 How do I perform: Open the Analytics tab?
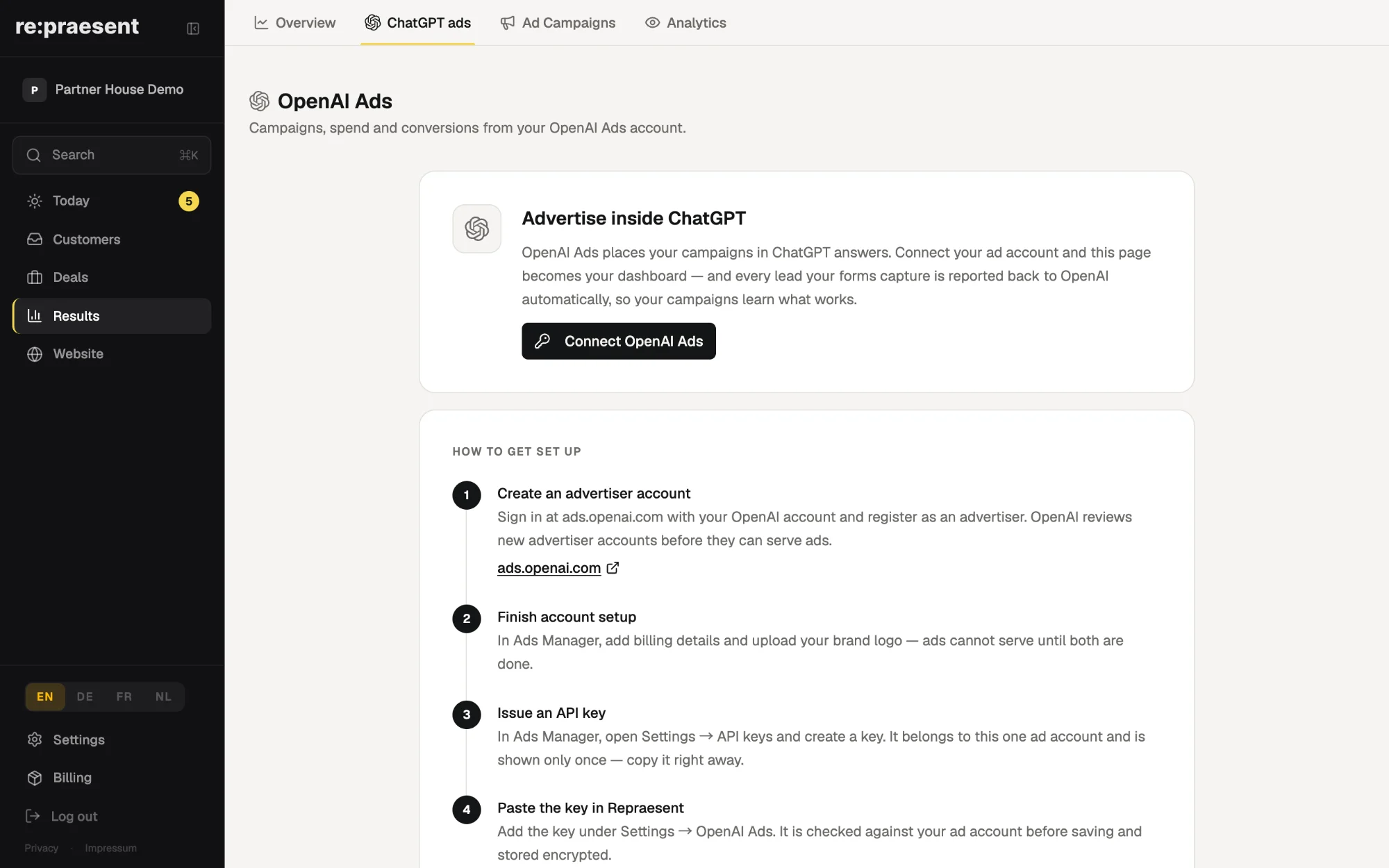tap(685, 23)
